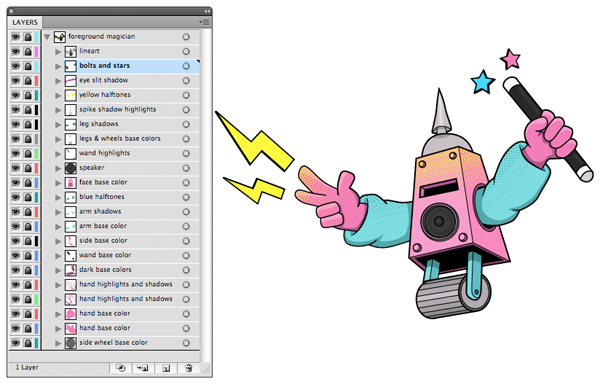Click the trash Delete Selection icon

tap(188, 368)
